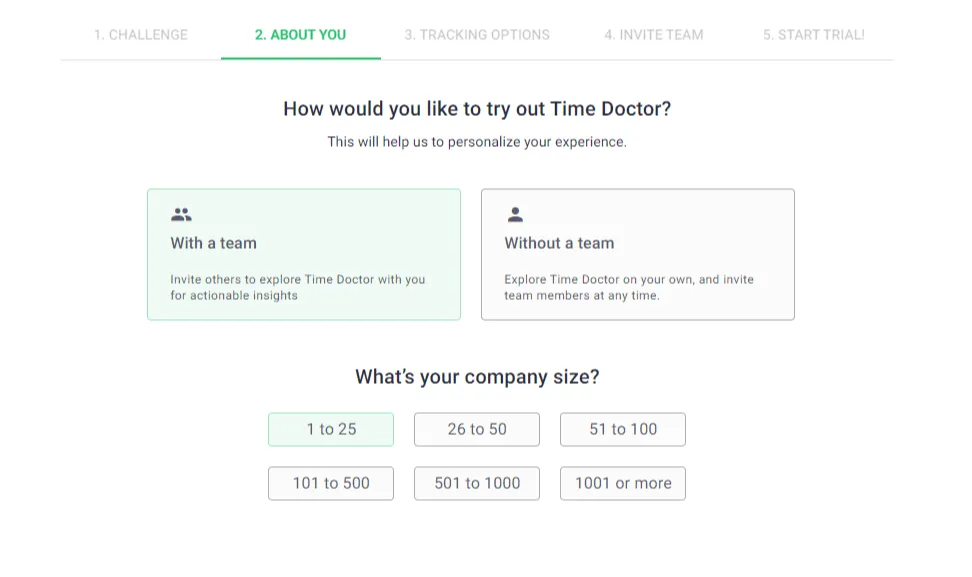Choose 51 to 100 company size
The width and height of the screenshot is (972, 577).
tap(623, 429)
